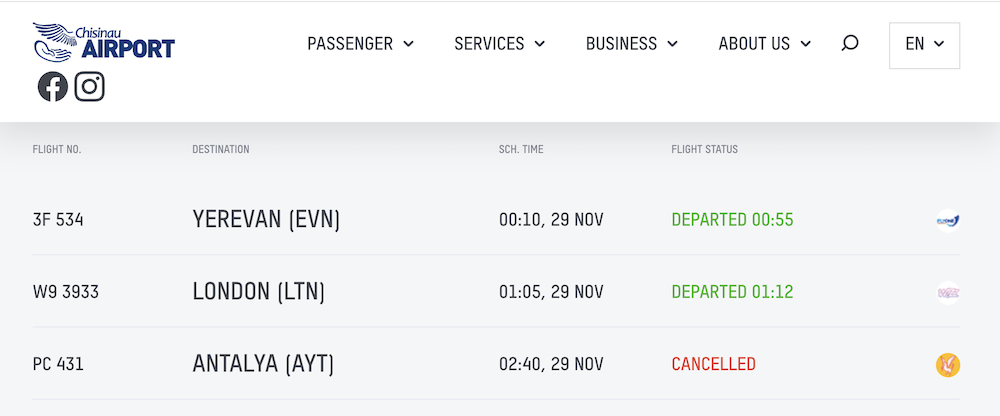1000x416 pixels.
Task: Click the airline logo for London flight
Action: (947, 292)
